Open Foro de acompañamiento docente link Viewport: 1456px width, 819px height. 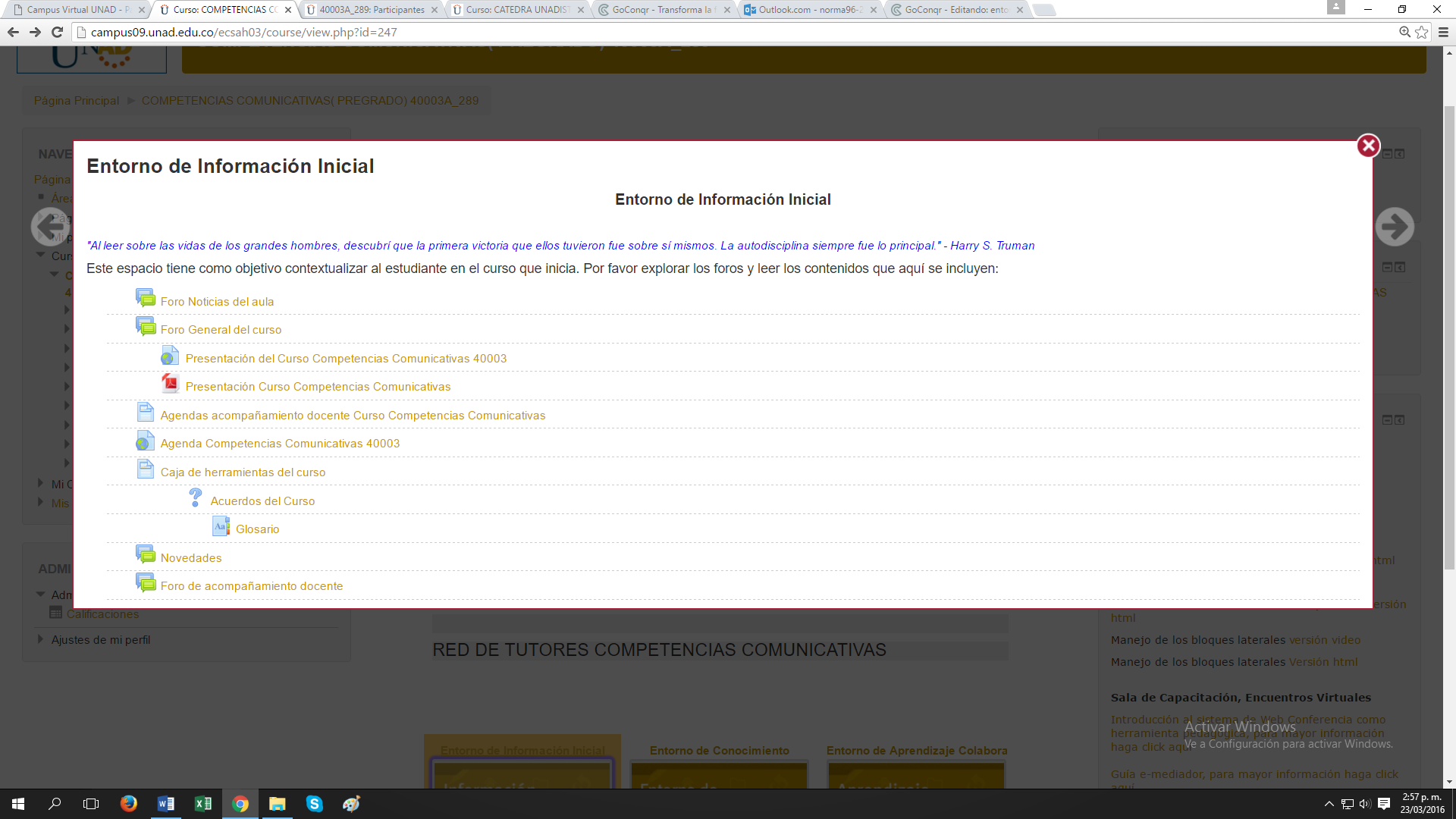point(251,586)
